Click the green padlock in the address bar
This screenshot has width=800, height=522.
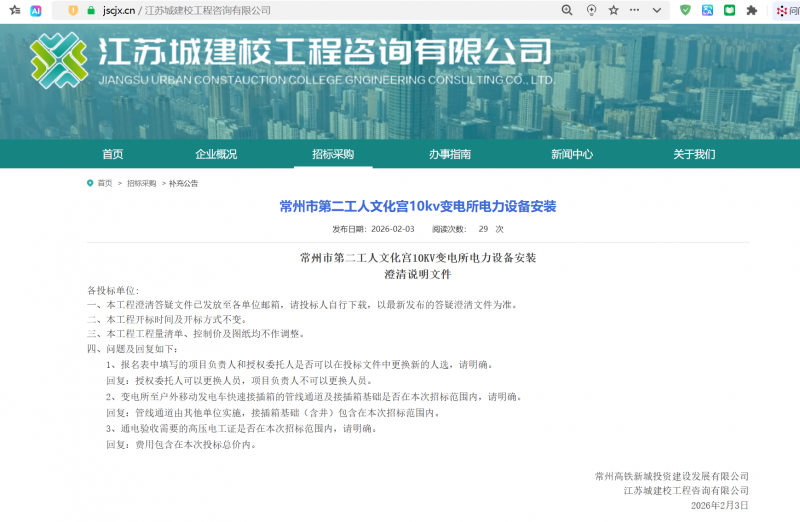click(x=91, y=10)
